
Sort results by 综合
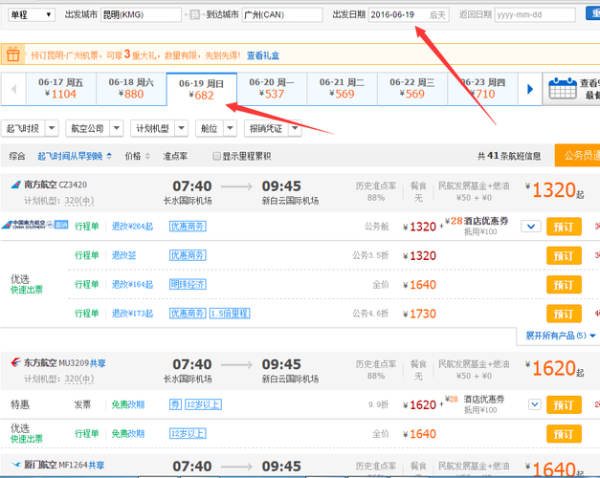tap(17, 156)
